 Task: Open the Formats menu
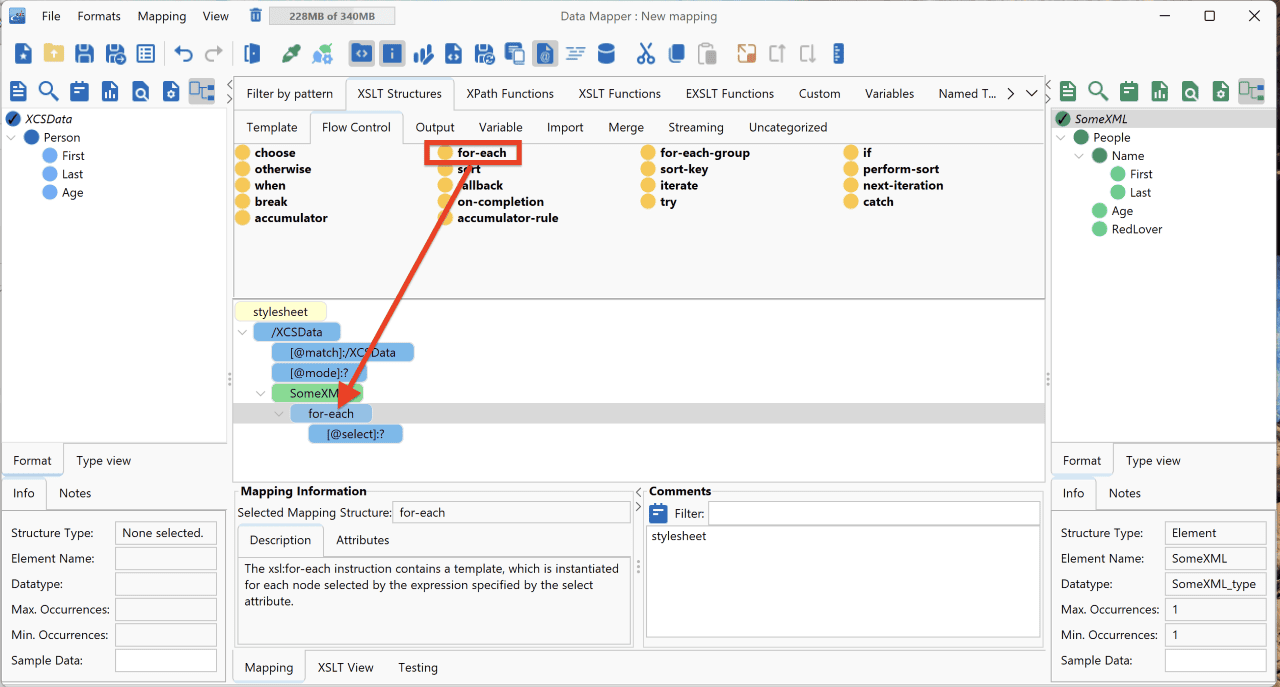[99, 16]
